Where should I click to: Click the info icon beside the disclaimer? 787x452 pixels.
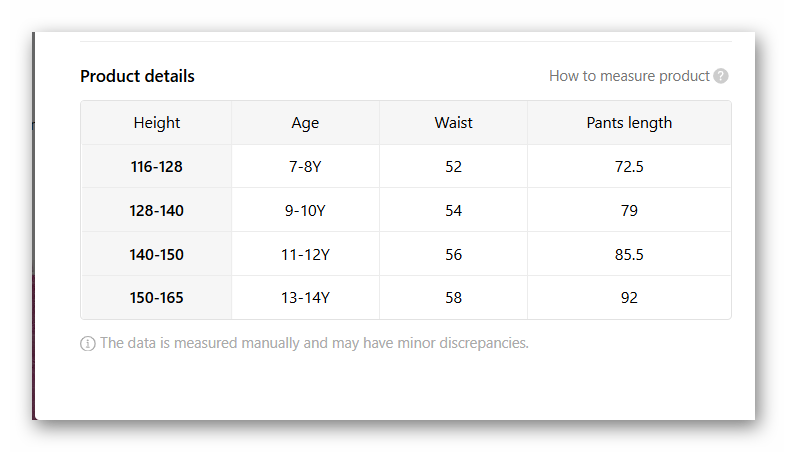pyautogui.click(x=88, y=344)
